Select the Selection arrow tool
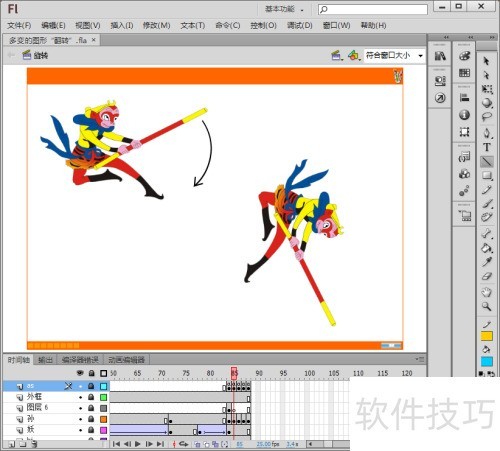 pos(486,61)
